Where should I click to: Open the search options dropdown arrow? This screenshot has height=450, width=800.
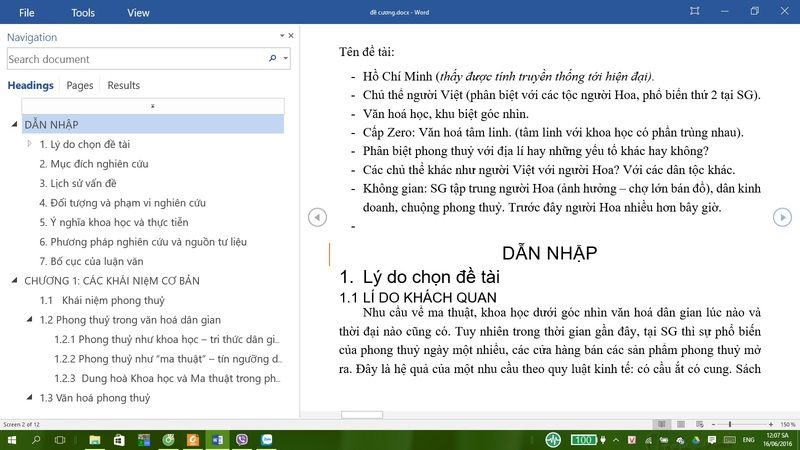point(286,59)
